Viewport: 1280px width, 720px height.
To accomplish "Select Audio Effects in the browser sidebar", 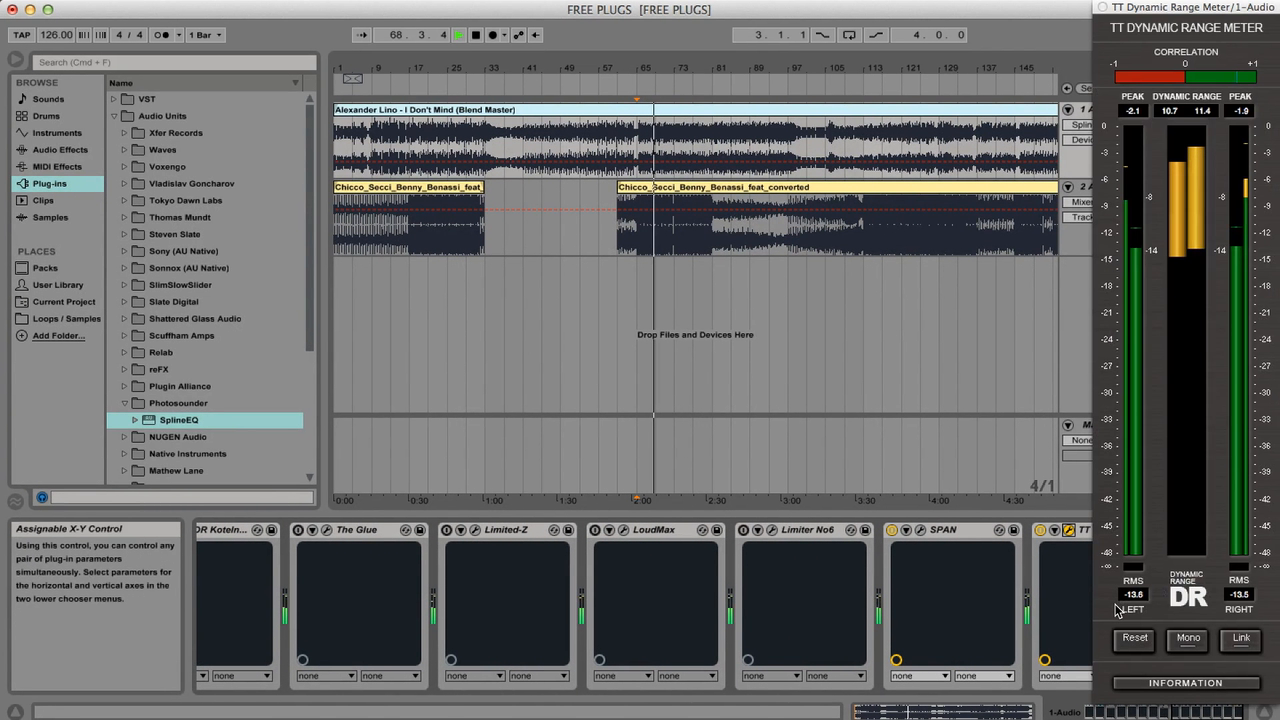I will coord(59,150).
